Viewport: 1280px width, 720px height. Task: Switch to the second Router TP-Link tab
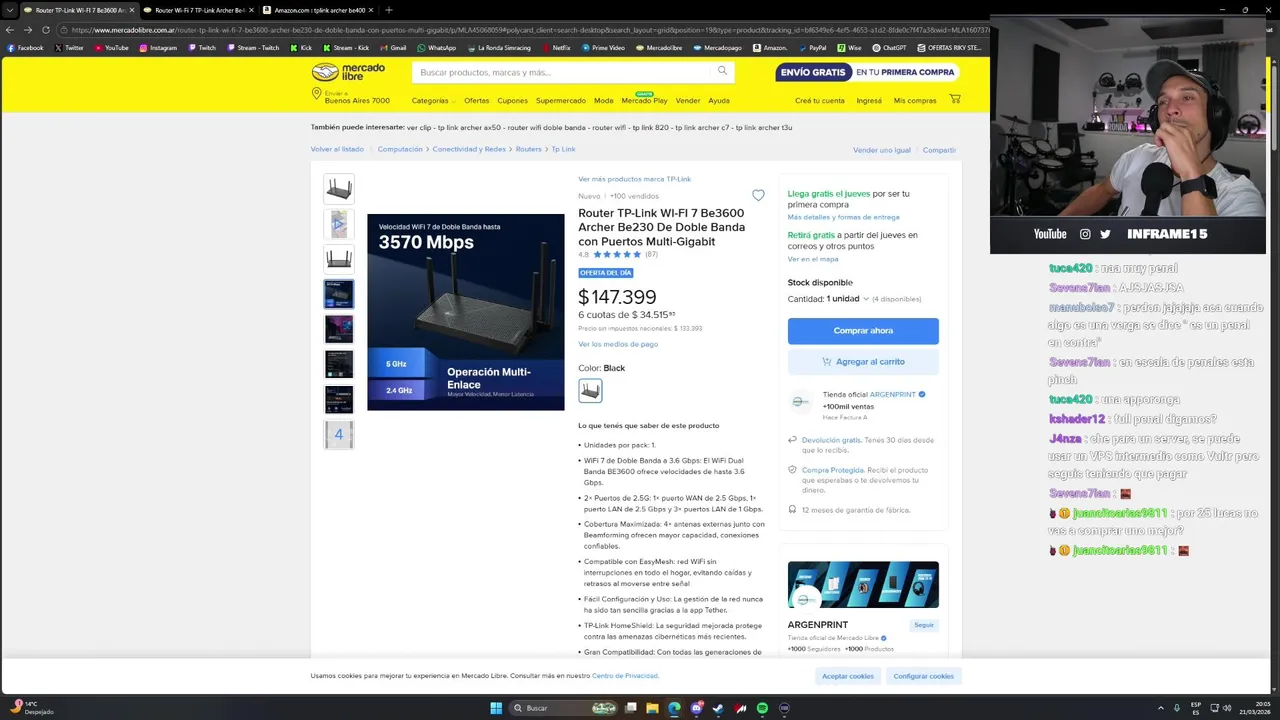pyautogui.click(x=198, y=10)
